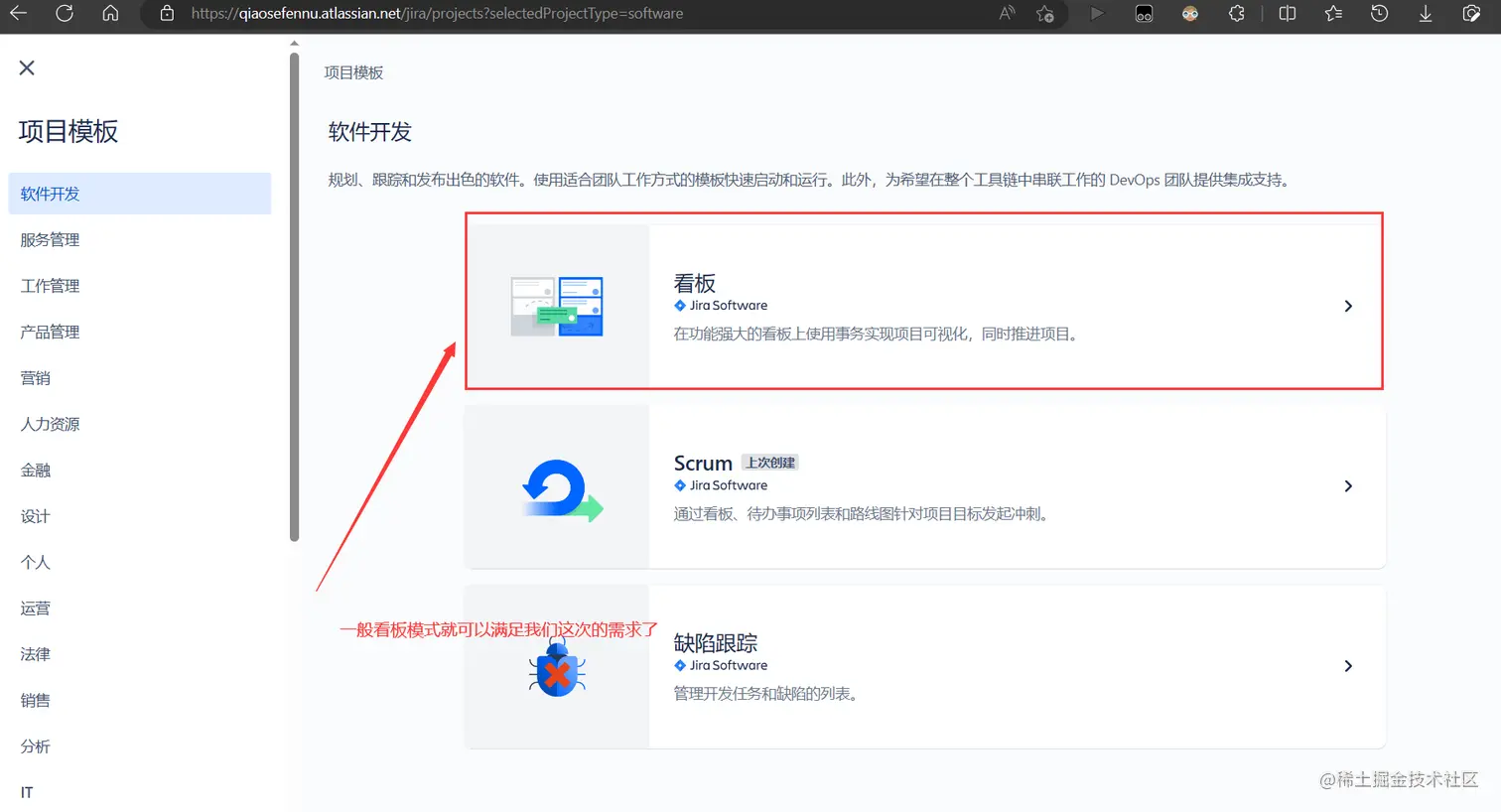Click the 看板 board thumbnail image
The height and width of the screenshot is (812, 1501).
pos(557,306)
